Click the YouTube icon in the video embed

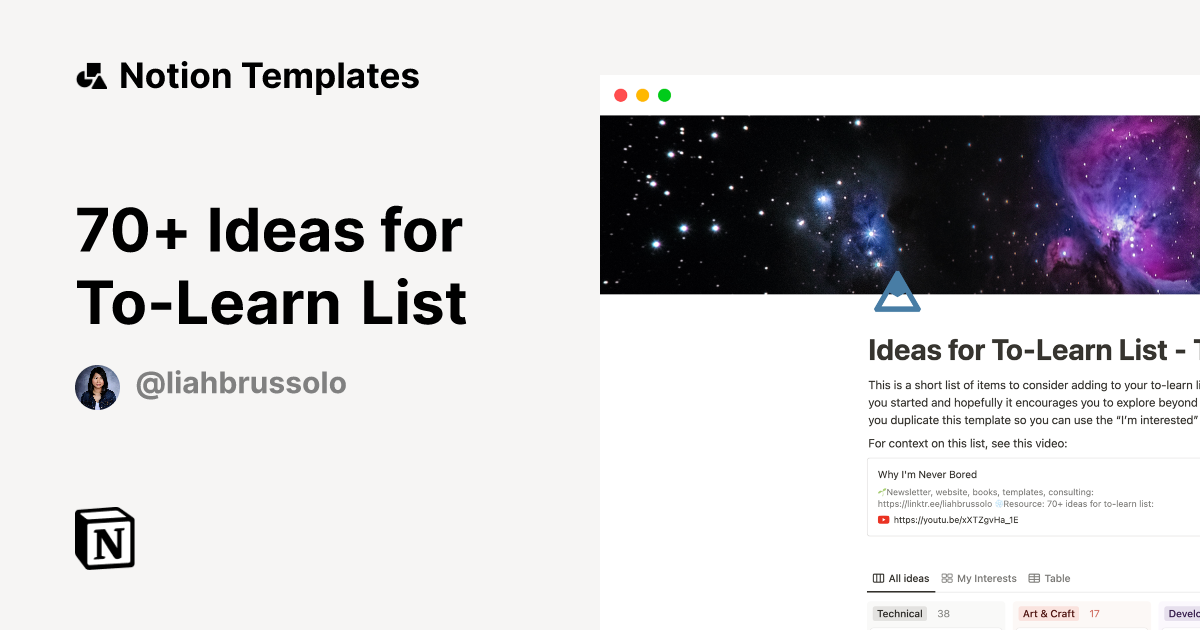pyautogui.click(x=883, y=519)
